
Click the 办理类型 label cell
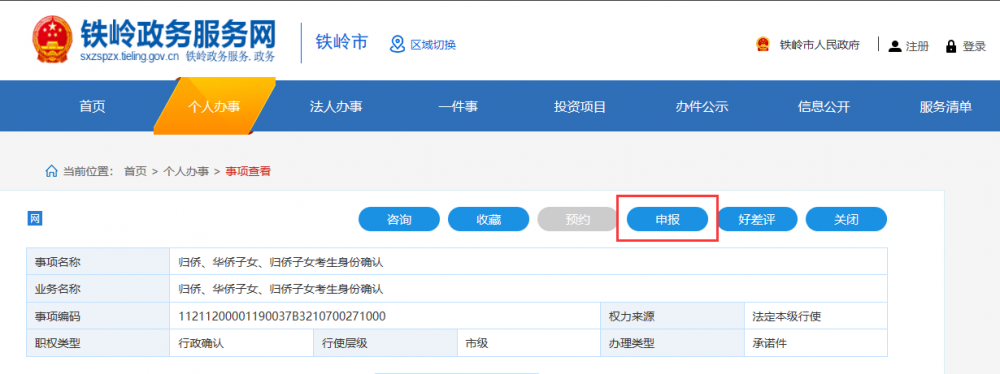point(672,343)
